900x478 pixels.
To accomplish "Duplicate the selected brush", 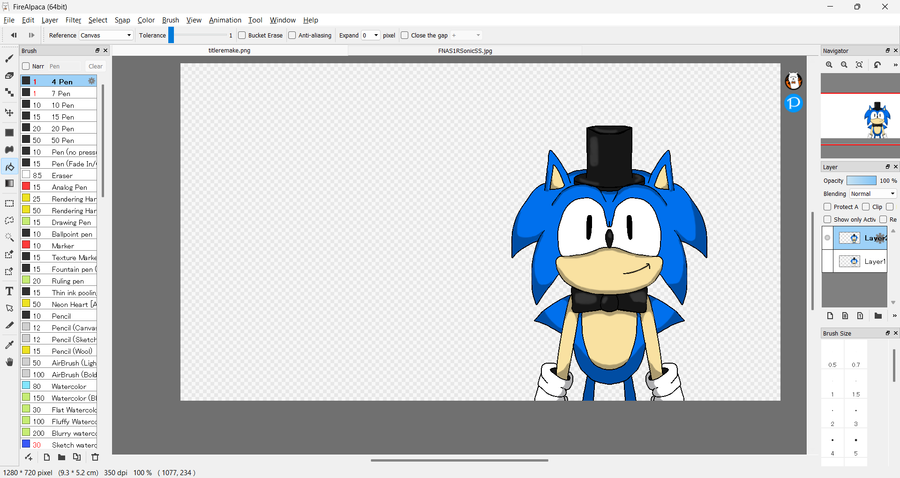I will point(77,457).
